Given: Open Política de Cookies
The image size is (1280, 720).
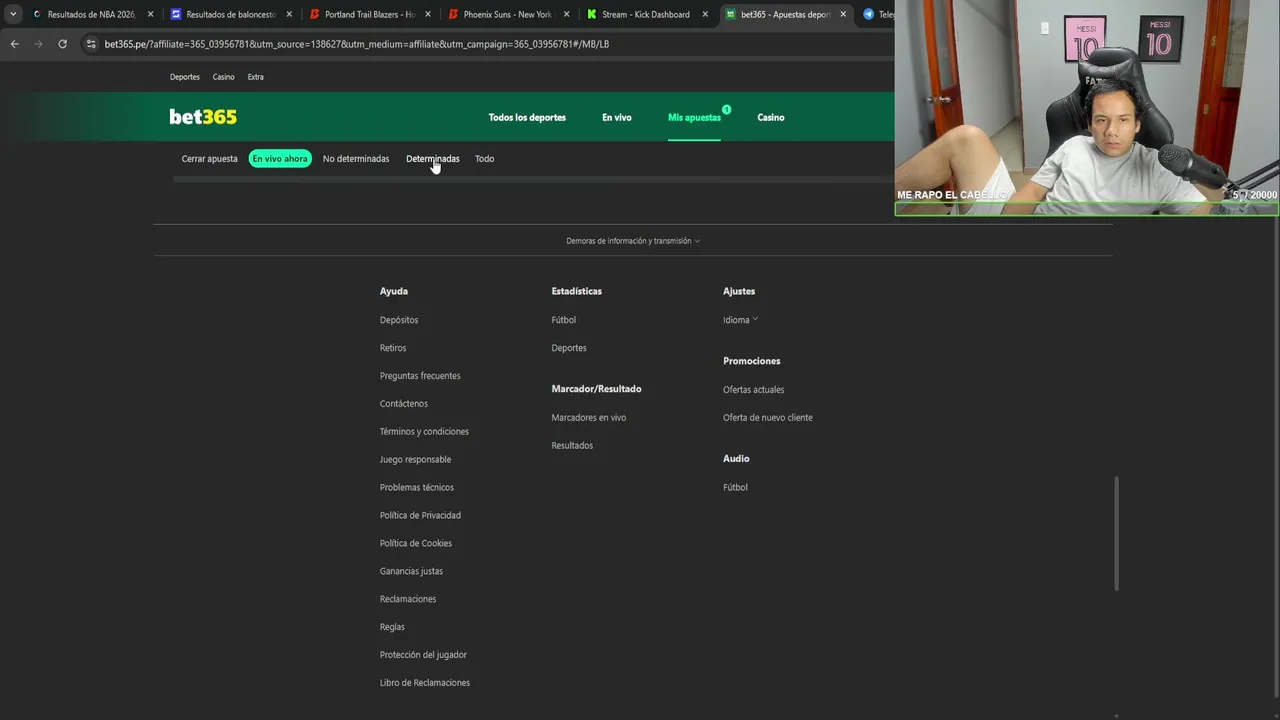Looking at the screenshot, I should tap(416, 544).
